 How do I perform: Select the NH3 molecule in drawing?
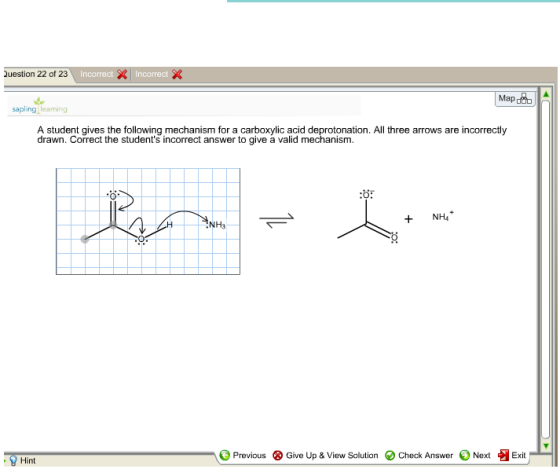(x=216, y=225)
